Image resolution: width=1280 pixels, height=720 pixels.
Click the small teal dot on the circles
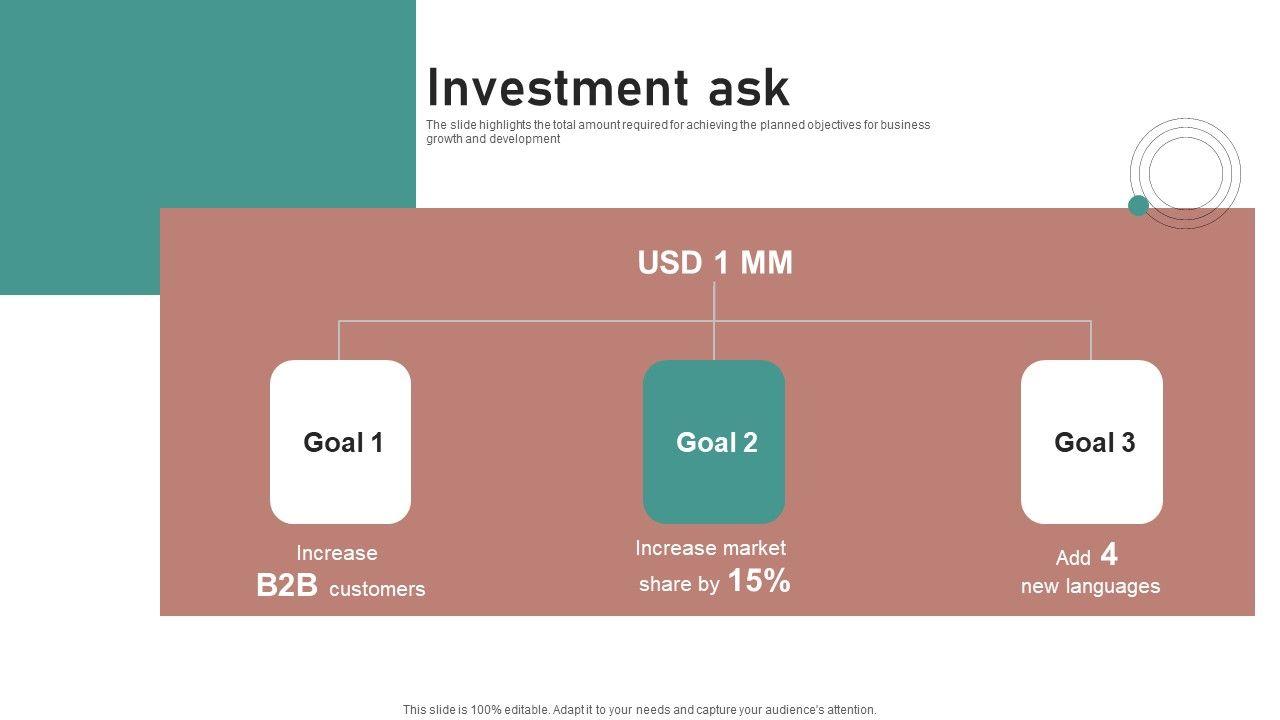coord(1138,205)
